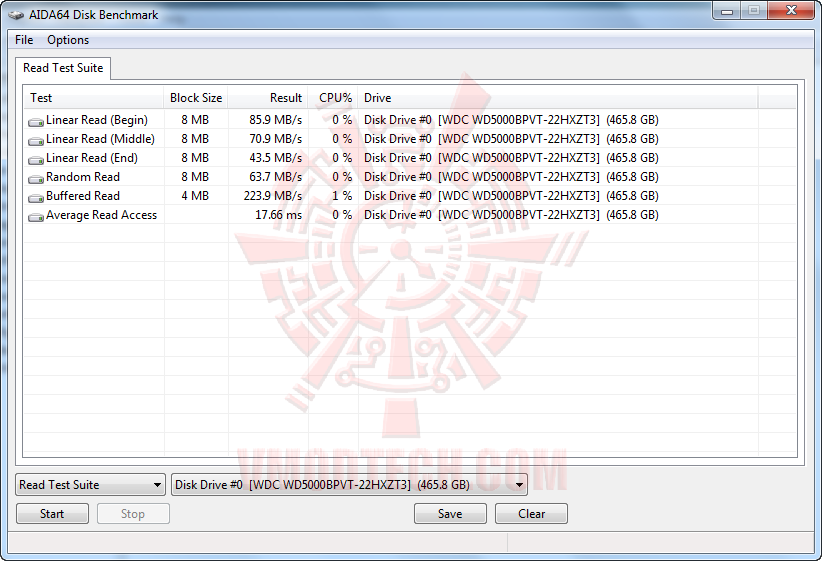This screenshot has width=822, height=561.
Task: Click the disk icon next to Linear Read (Middle)
Action: [x=36, y=141]
